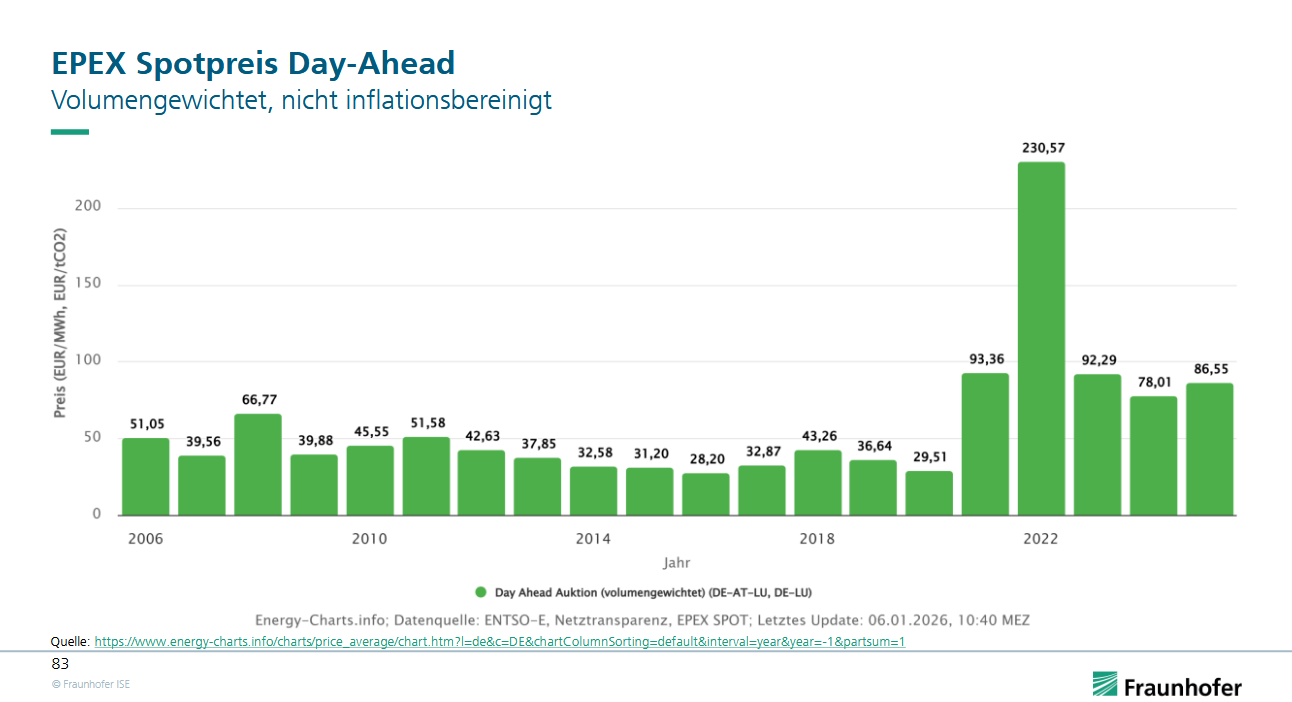Click the Fraunhofer logo icon
The height and width of the screenshot is (702, 1292).
(x=1105, y=684)
